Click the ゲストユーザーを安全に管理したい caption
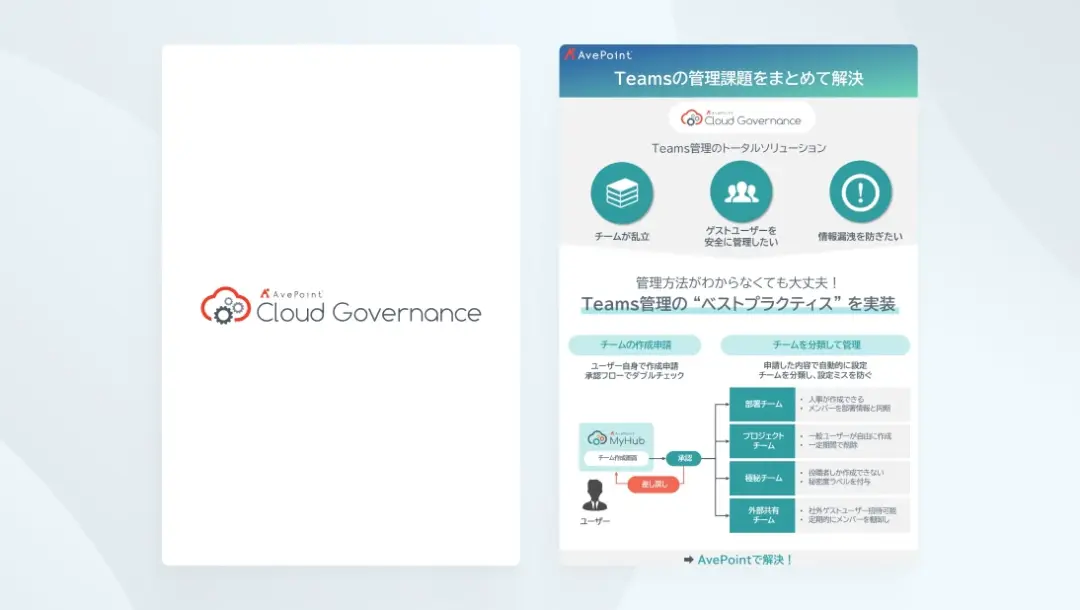The image size is (1080, 610). [x=741, y=236]
